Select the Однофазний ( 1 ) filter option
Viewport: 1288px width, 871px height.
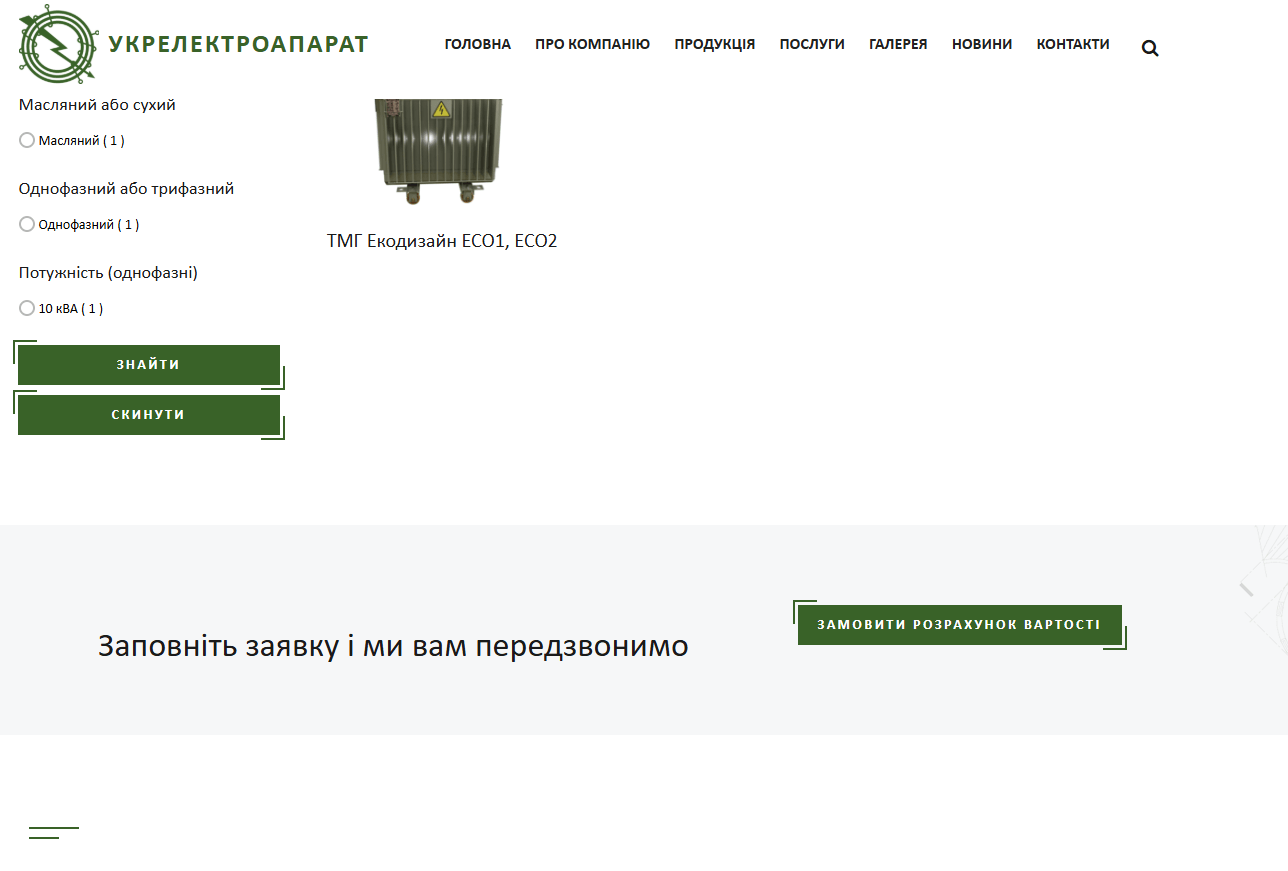[27, 224]
